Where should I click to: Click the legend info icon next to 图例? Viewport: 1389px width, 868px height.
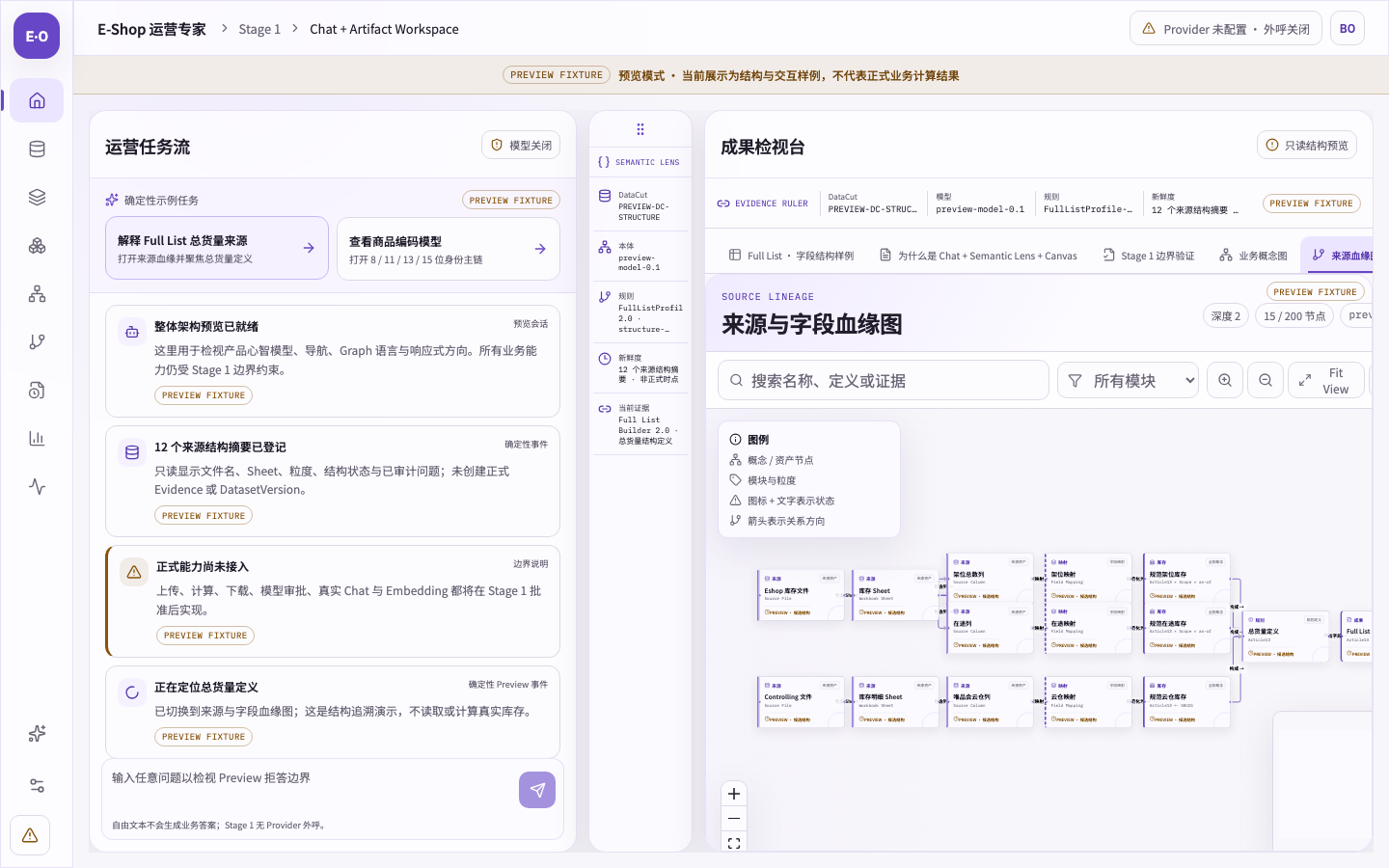pos(735,439)
